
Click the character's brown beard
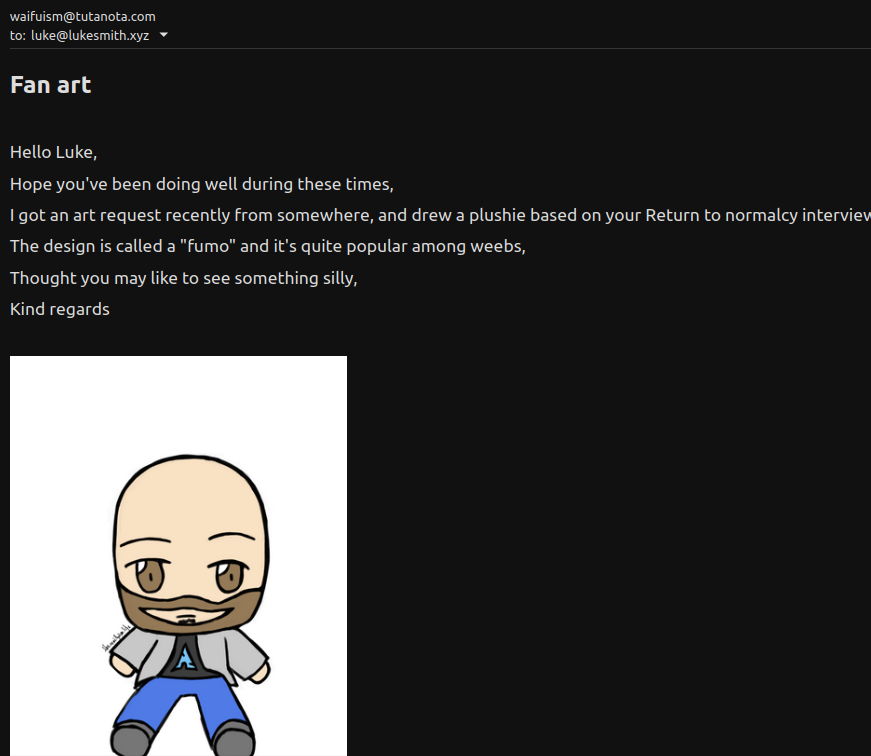click(189, 609)
